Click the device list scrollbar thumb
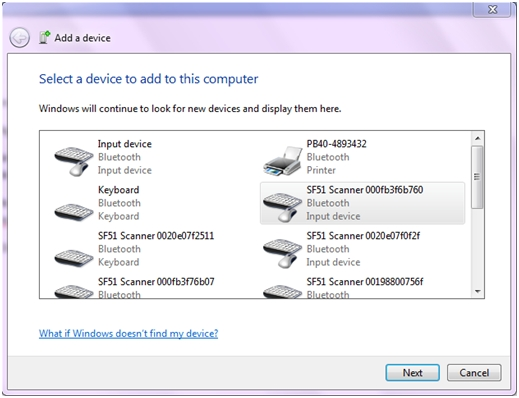The width and height of the screenshot is (519, 398). (477, 177)
